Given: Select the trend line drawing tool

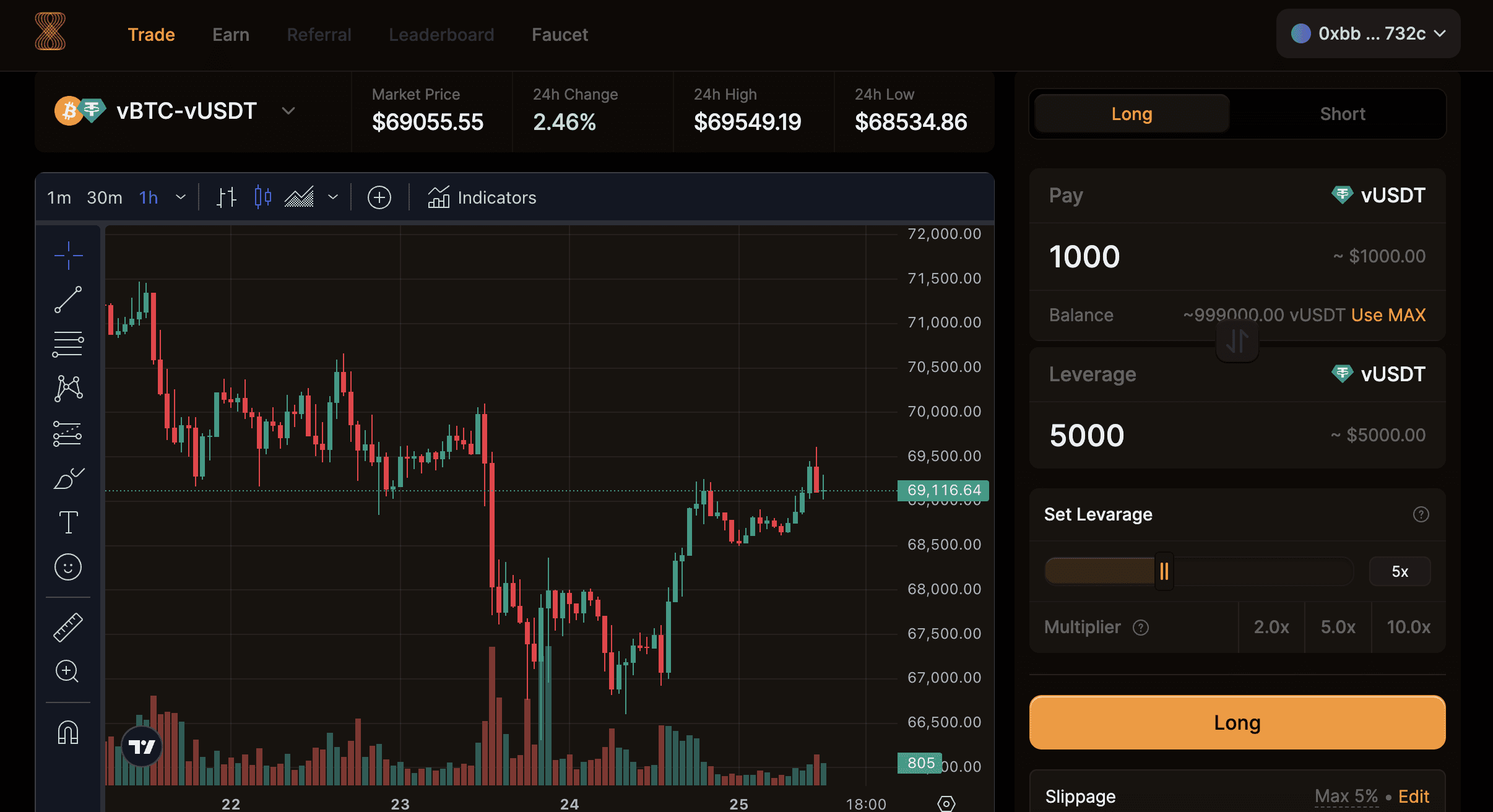Looking at the screenshot, I should tap(68, 300).
